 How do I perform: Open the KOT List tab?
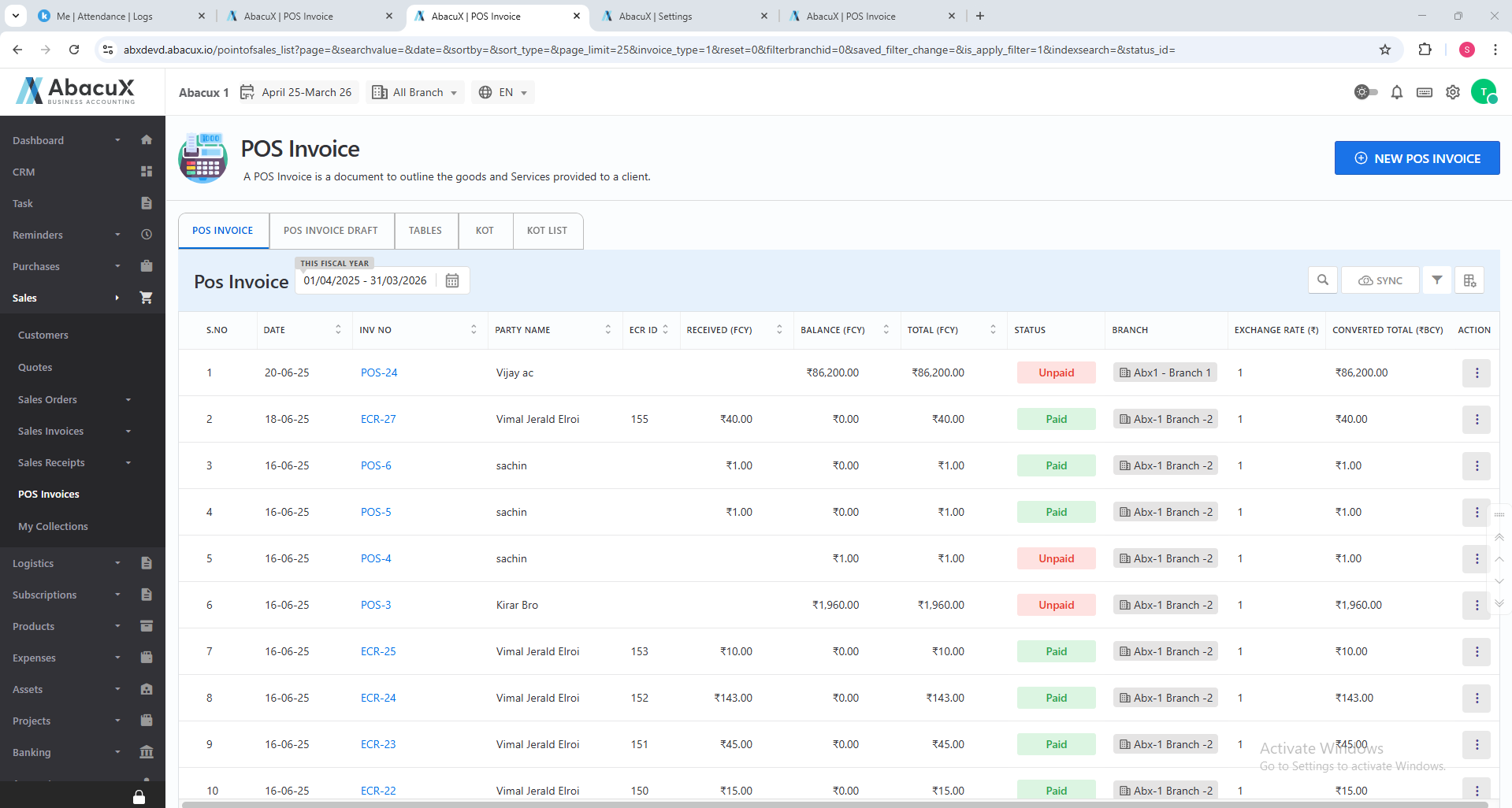point(547,231)
